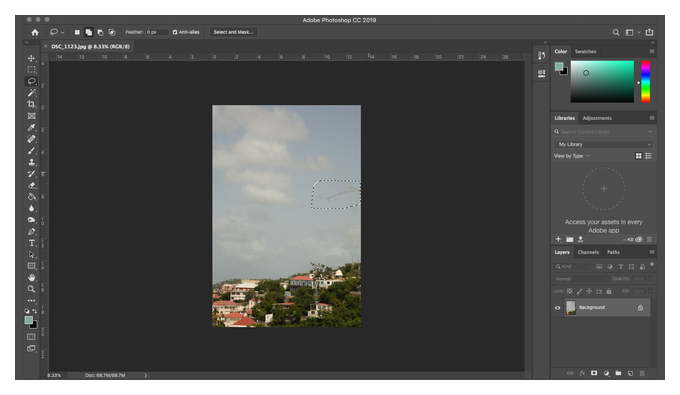Enable Intersect with Selection mode
680x395 pixels.
coord(112,32)
